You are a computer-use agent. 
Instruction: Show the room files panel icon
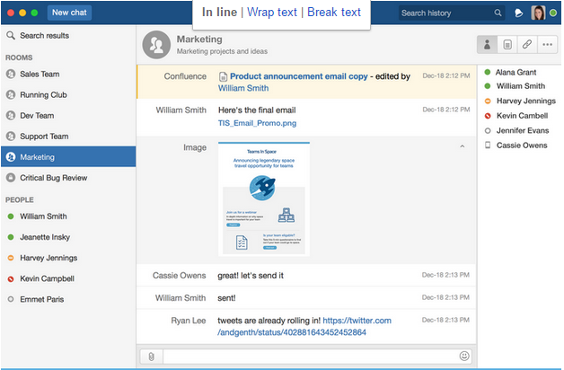(x=507, y=45)
